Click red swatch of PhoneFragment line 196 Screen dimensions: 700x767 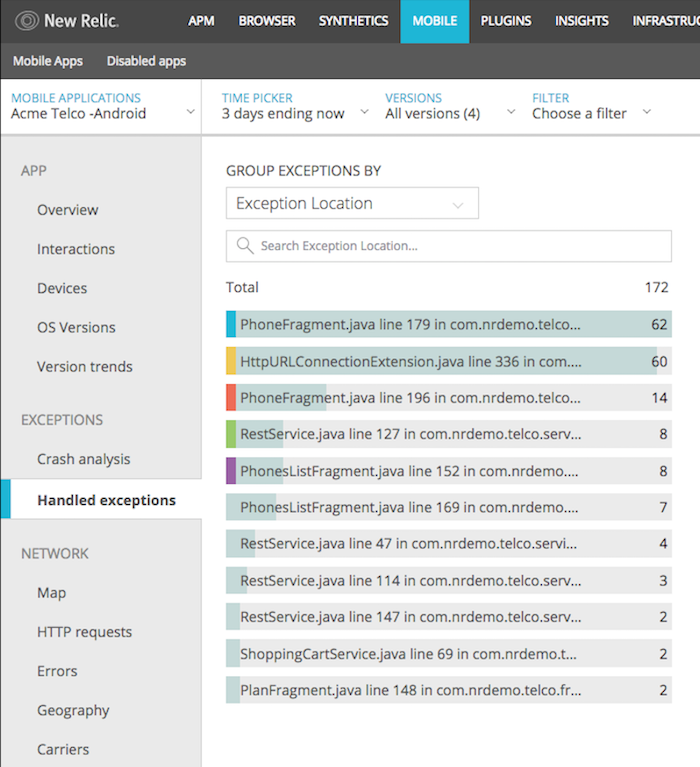[x=231, y=398]
